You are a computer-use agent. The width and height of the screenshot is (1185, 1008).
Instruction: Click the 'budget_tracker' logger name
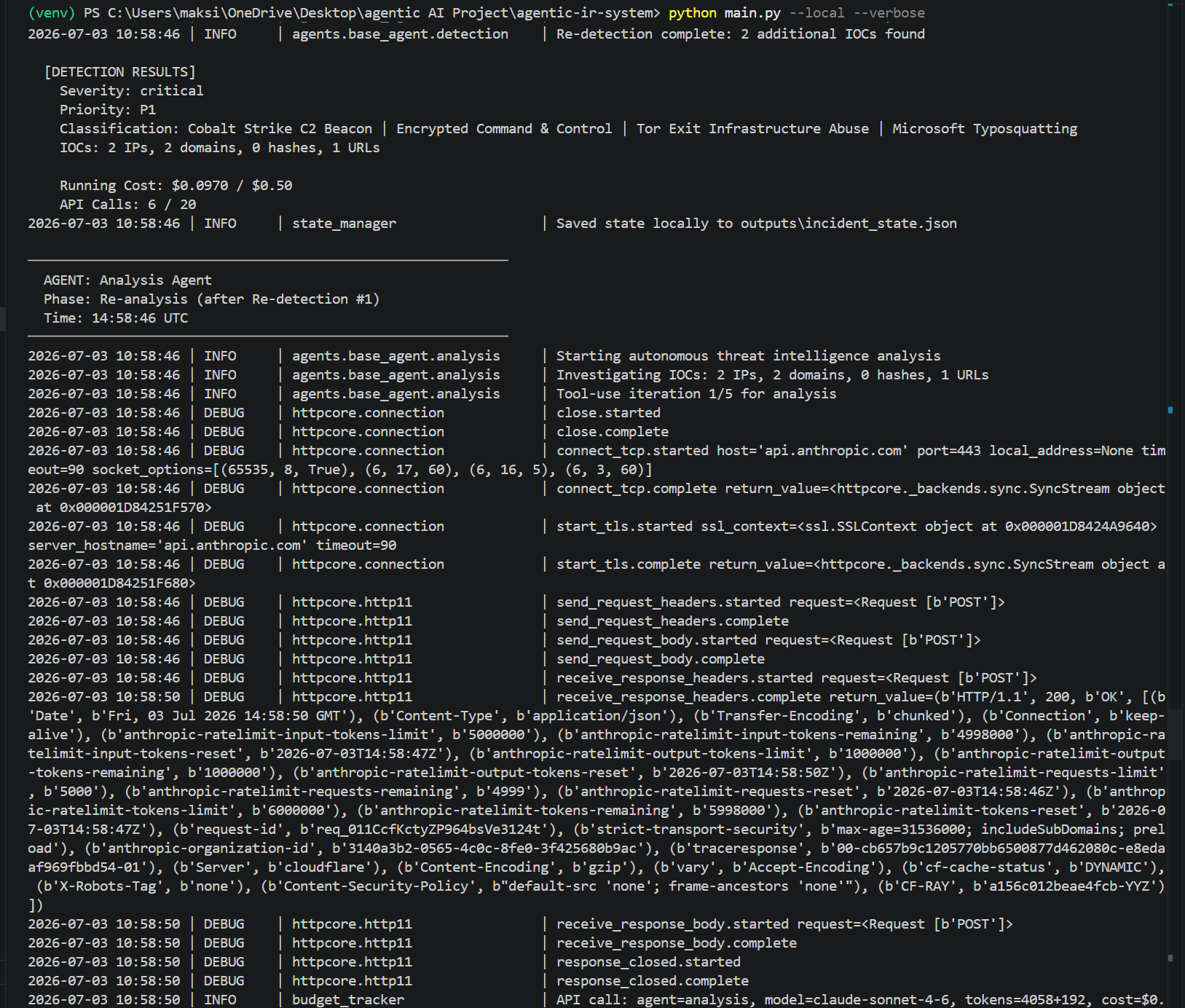pyautogui.click(x=348, y=999)
